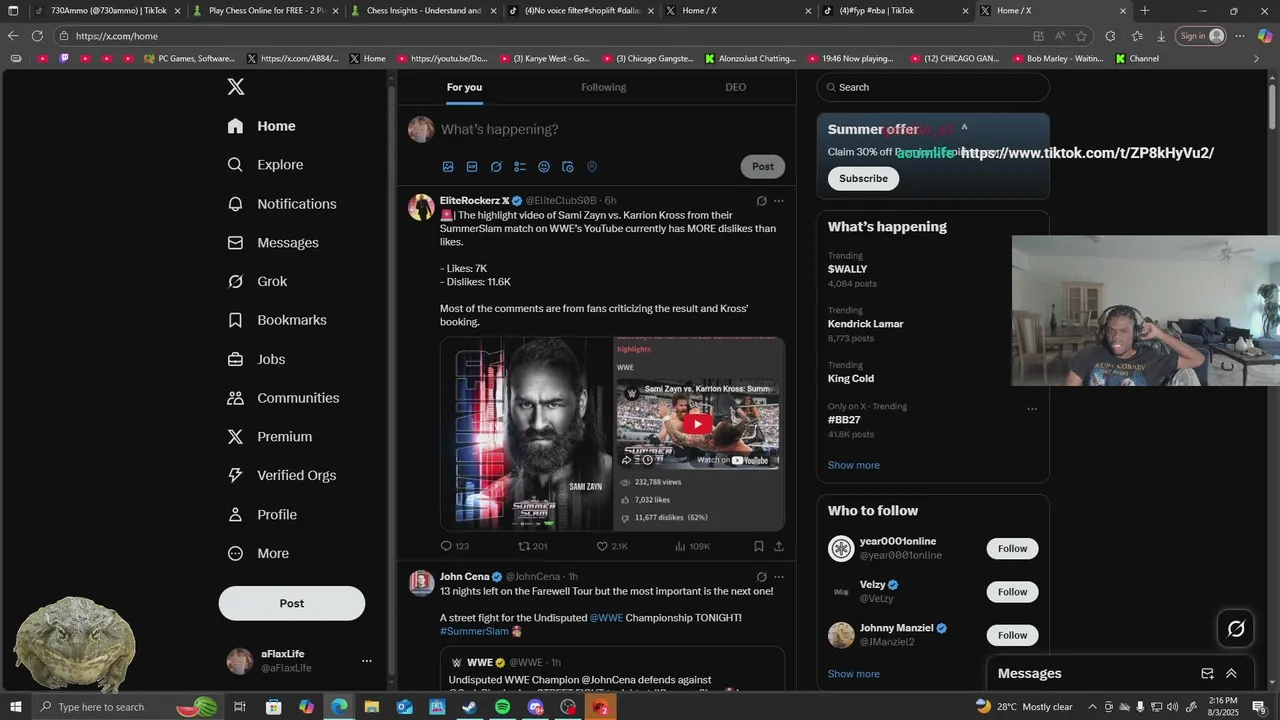Reload the page in the browser toolbar
This screenshot has width=1280, height=720.
point(37,36)
